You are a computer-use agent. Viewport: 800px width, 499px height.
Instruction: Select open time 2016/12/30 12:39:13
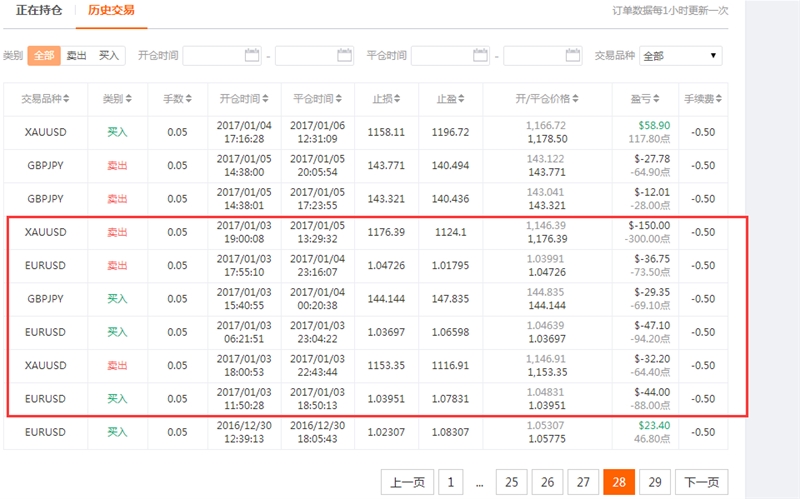[x=244, y=432]
